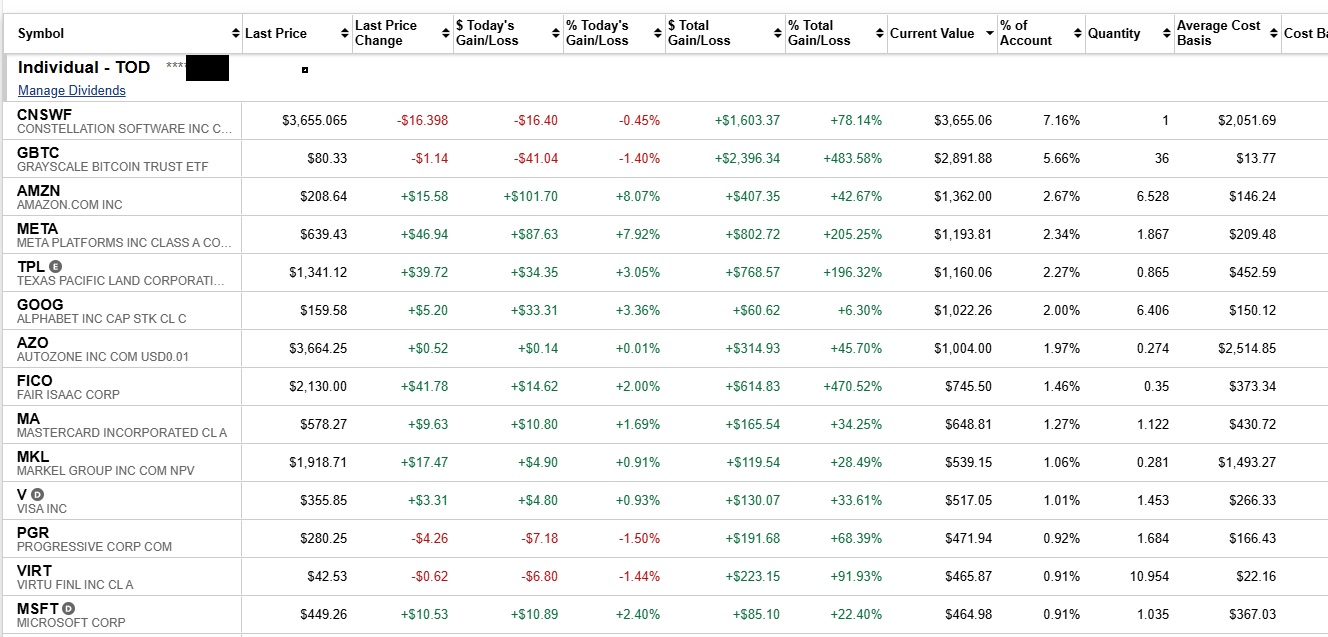Click the sort arrows on Symbol column
1328x637 pixels.
click(x=236, y=34)
